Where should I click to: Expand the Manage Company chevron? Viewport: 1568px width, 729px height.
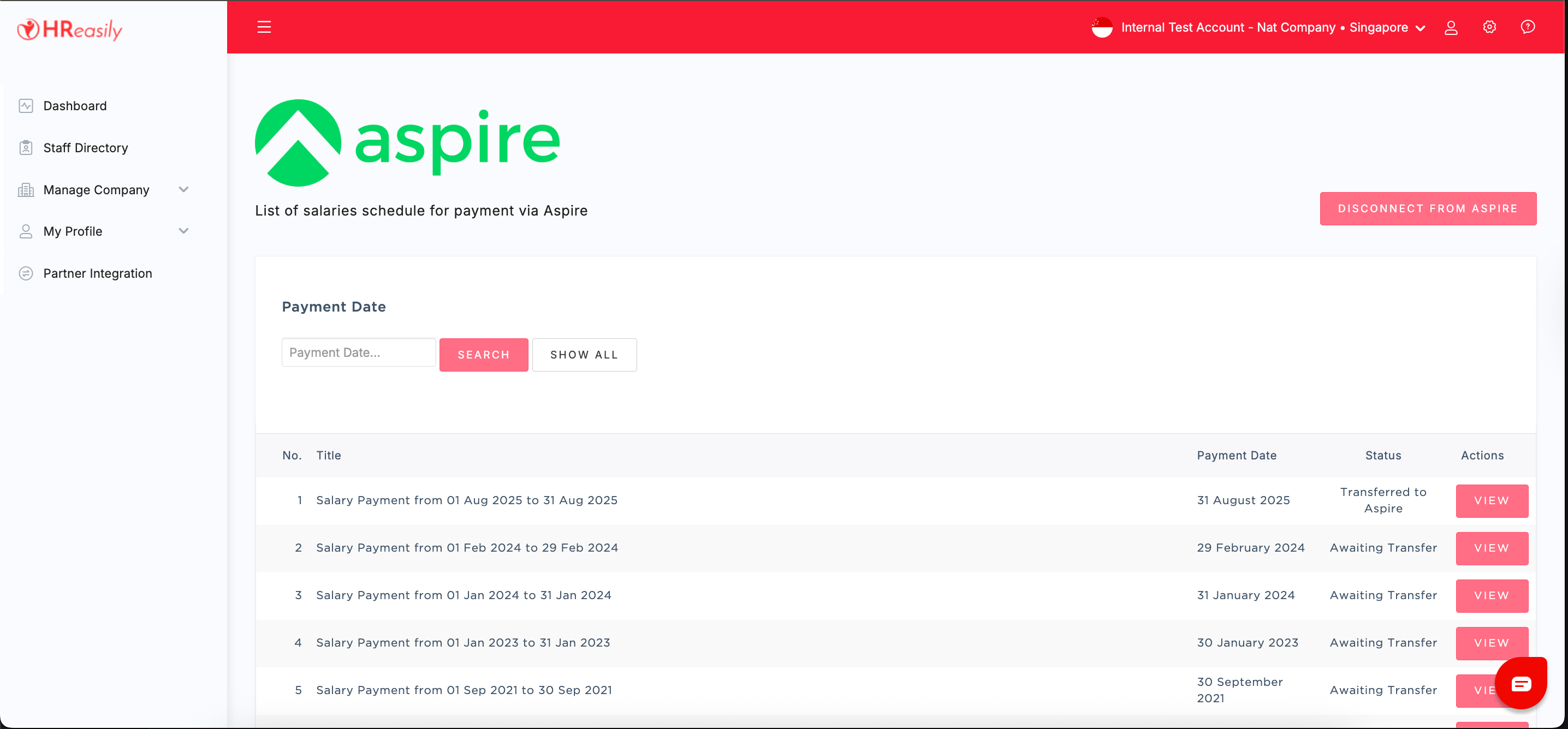click(x=183, y=189)
